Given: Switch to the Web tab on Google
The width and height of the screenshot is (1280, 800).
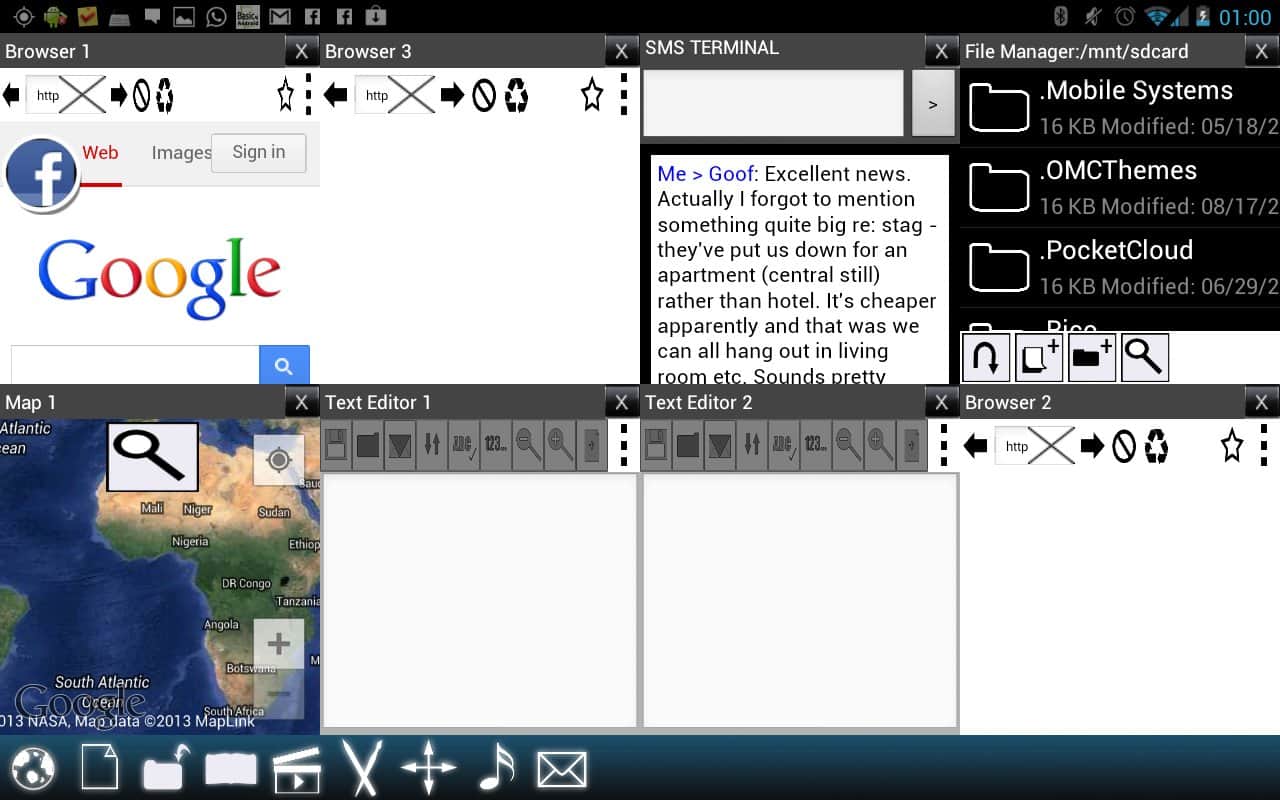Looking at the screenshot, I should tap(100, 153).
